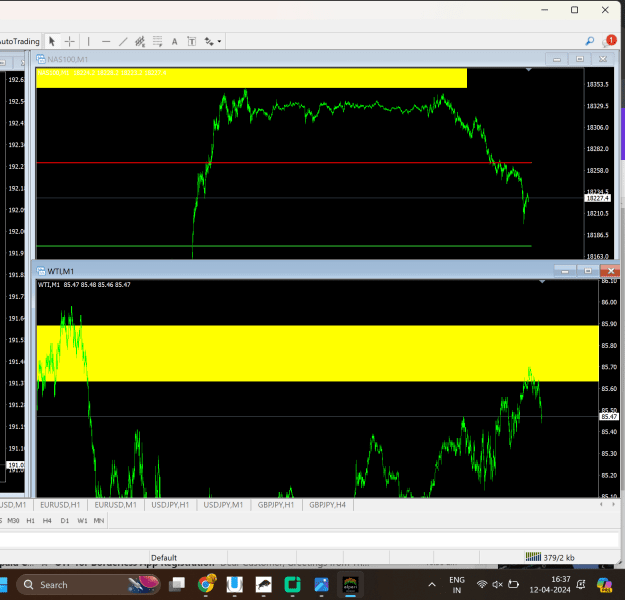Screen dimensions: 625x600
Task: Select the green horizontal line on NAS100 chart
Action: (284, 246)
